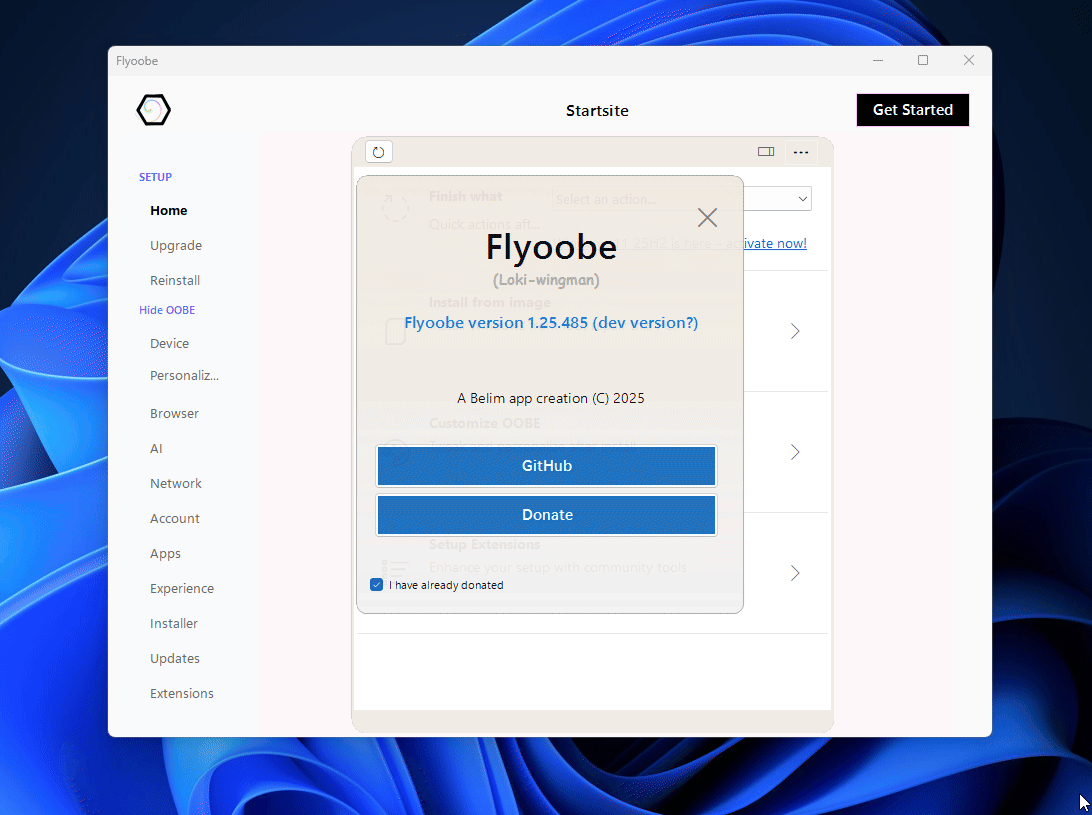1092x815 pixels.
Task: Click the refresh icon in the toolbar
Action: click(378, 151)
